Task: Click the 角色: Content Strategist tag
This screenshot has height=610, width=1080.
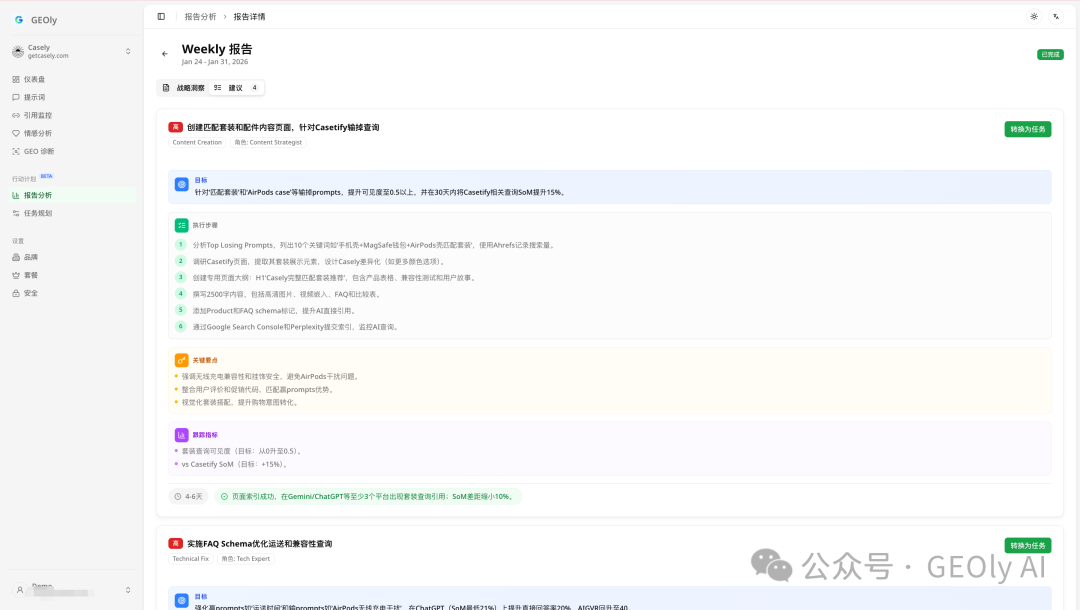Action: pyautogui.click(x=268, y=143)
